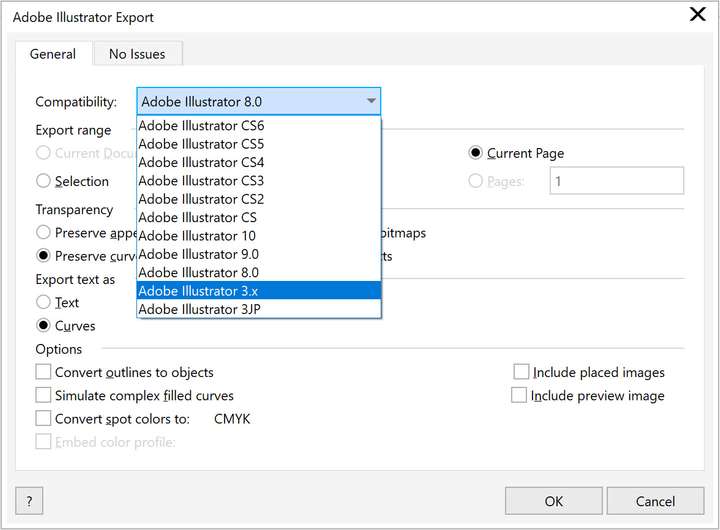Enable Simulate complex filled curves

43,395
